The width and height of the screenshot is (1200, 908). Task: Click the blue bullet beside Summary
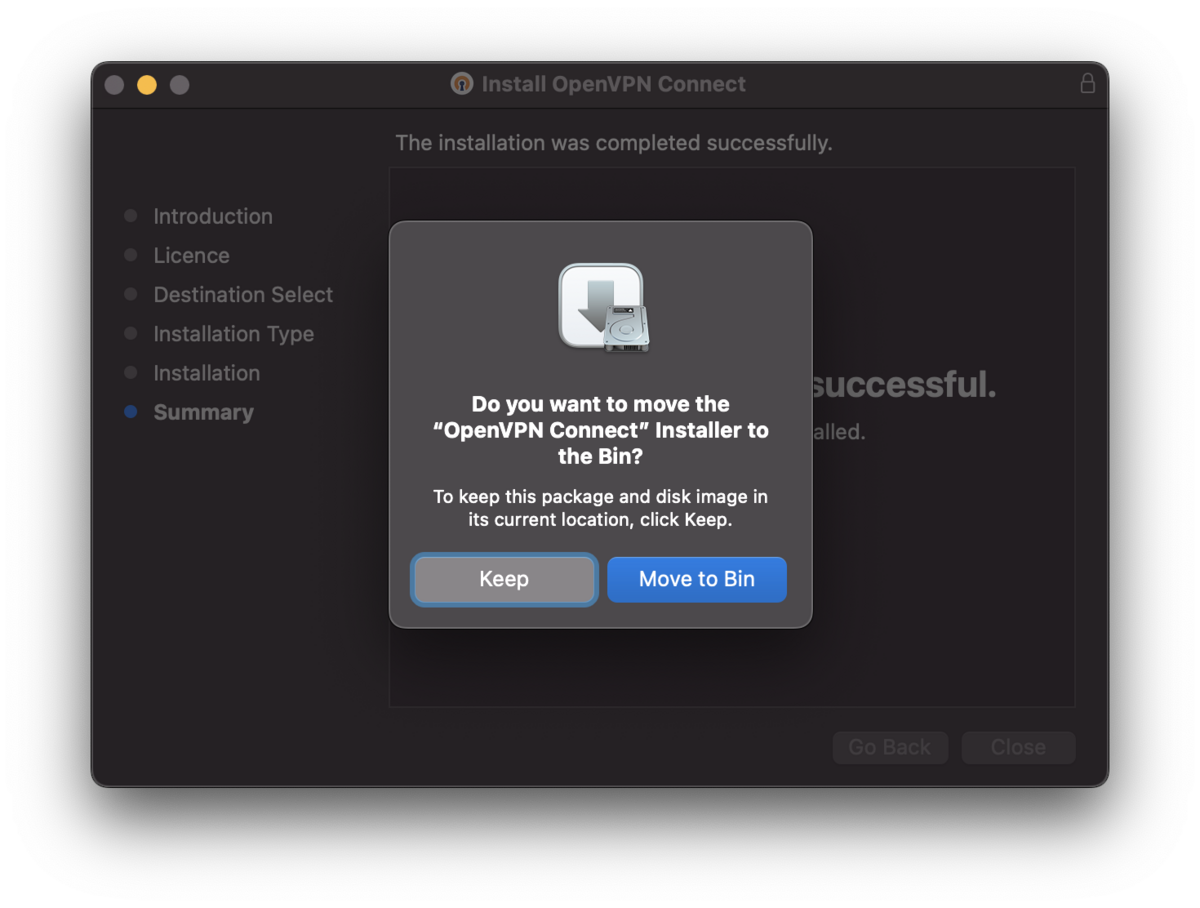(x=130, y=412)
